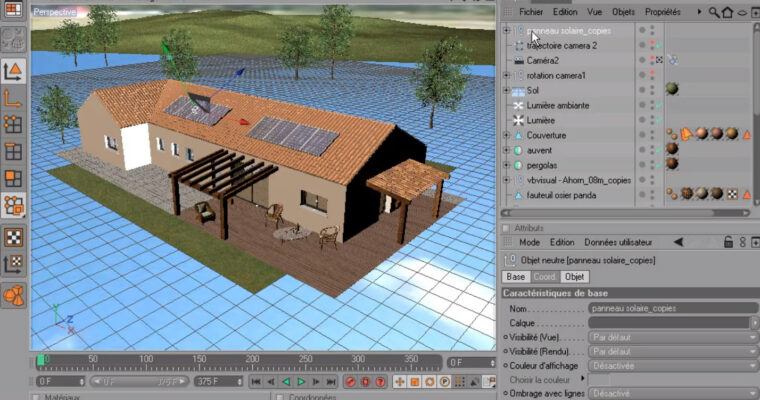Toggle visibility dot for Caméra2
This screenshot has width=760, height=400.
point(642,60)
